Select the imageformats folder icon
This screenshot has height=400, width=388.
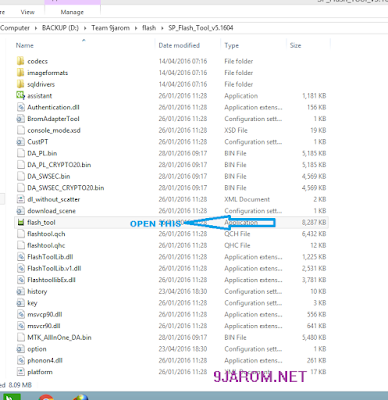tap(20, 73)
